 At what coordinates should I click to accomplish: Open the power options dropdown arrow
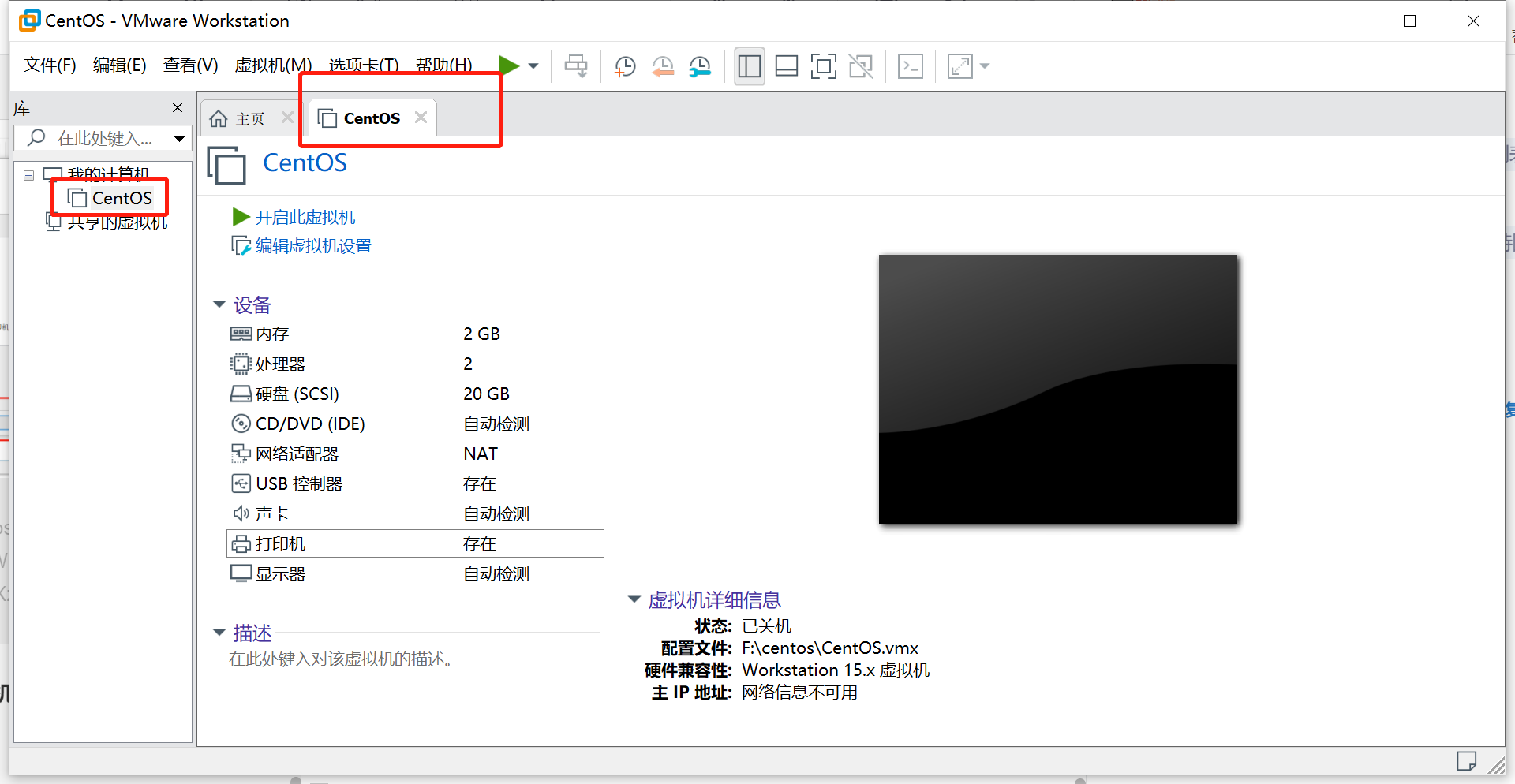(x=533, y=66)
